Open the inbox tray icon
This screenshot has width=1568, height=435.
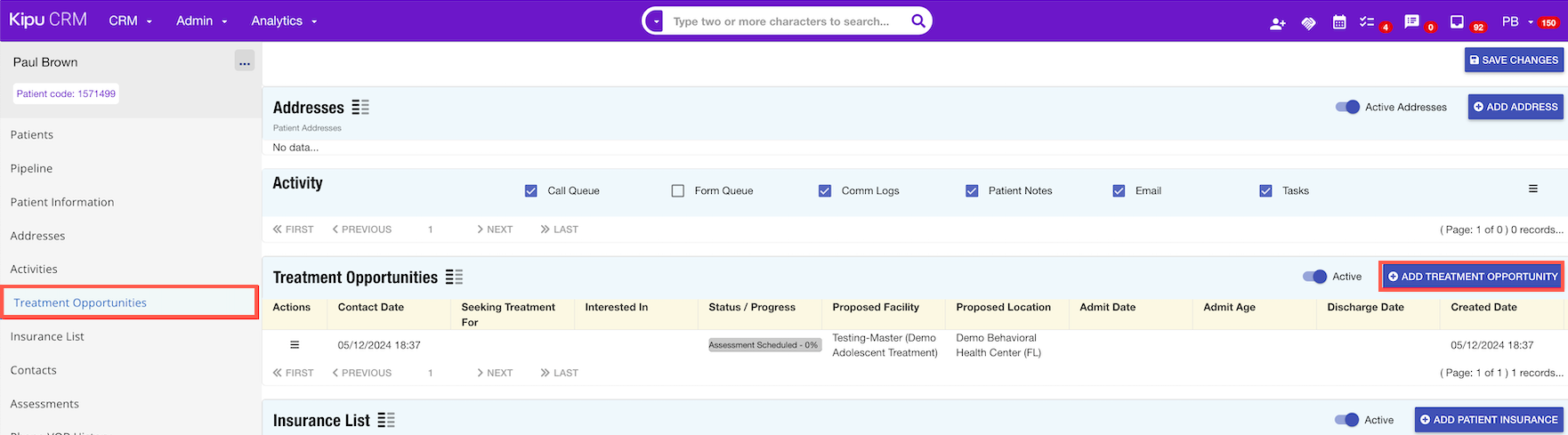point(1457,21)
